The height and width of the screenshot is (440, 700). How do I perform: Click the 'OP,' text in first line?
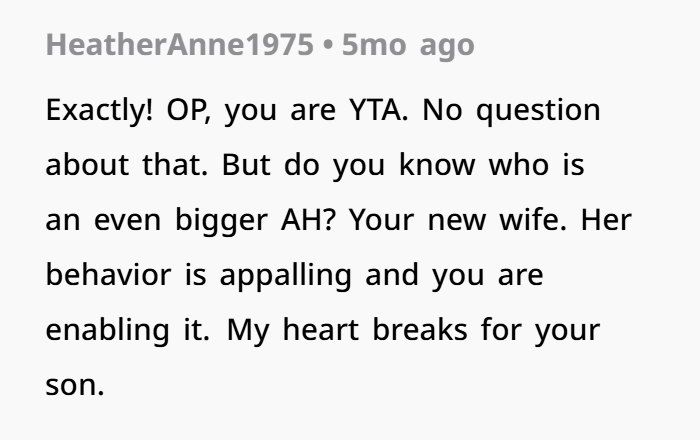pos(188,110)
